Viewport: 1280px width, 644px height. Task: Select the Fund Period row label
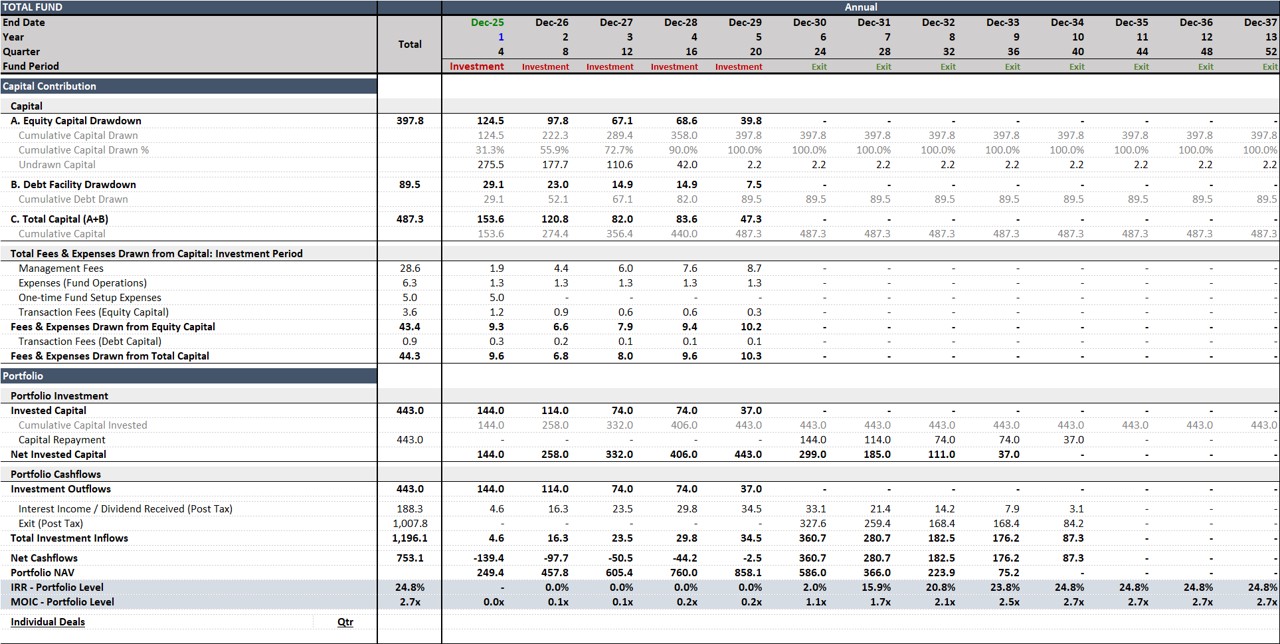[x=30, y=66]
